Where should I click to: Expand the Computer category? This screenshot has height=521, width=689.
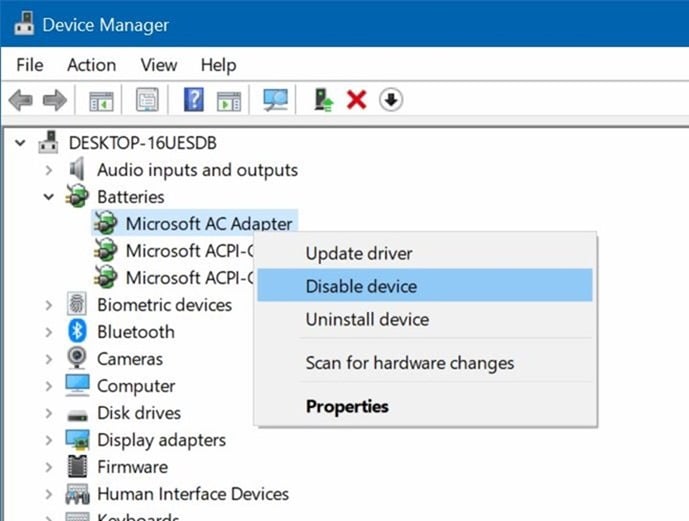pos(49,386)
